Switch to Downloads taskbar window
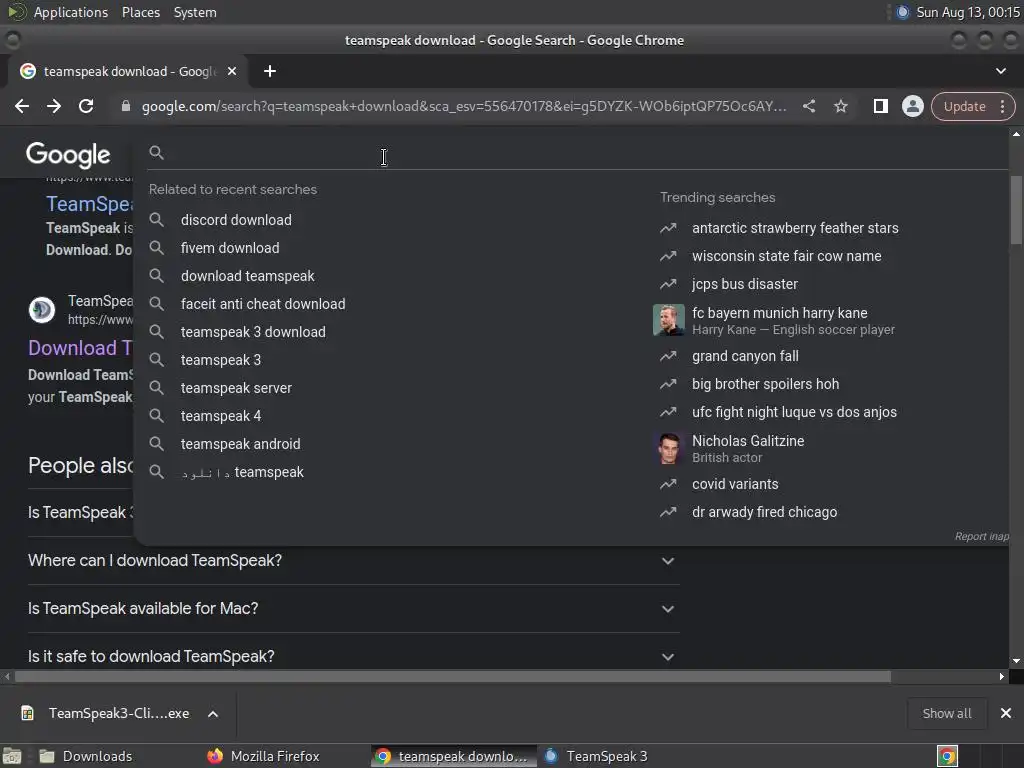 85,756
